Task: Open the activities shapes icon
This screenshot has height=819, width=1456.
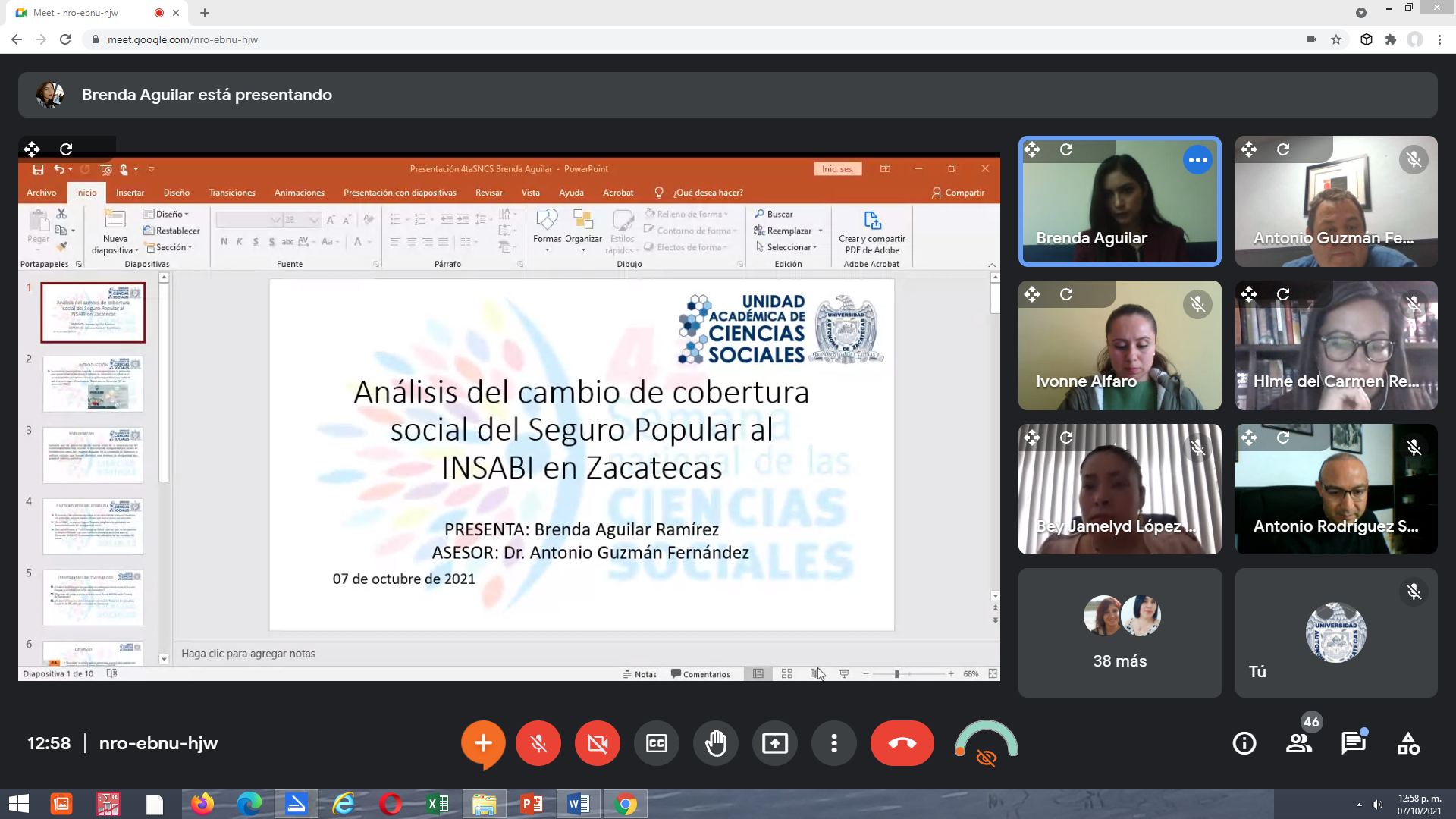Action: point(1408,743)
